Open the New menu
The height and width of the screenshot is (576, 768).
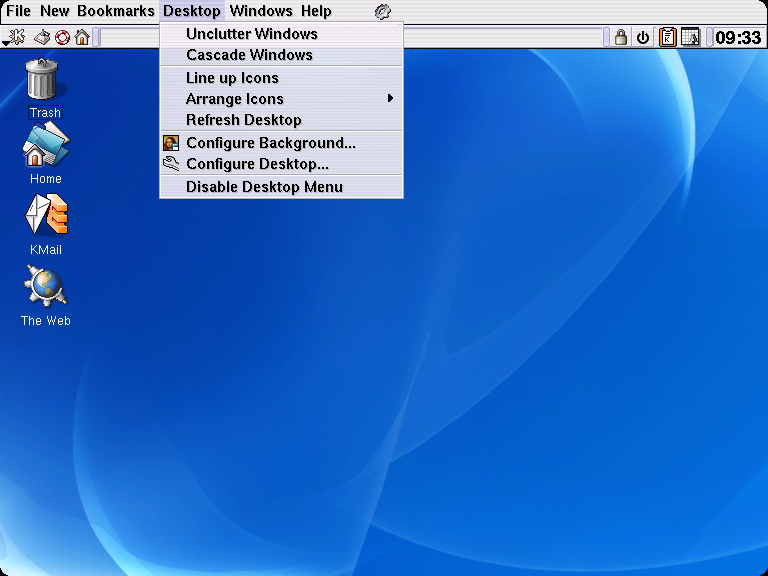(54, 11)
